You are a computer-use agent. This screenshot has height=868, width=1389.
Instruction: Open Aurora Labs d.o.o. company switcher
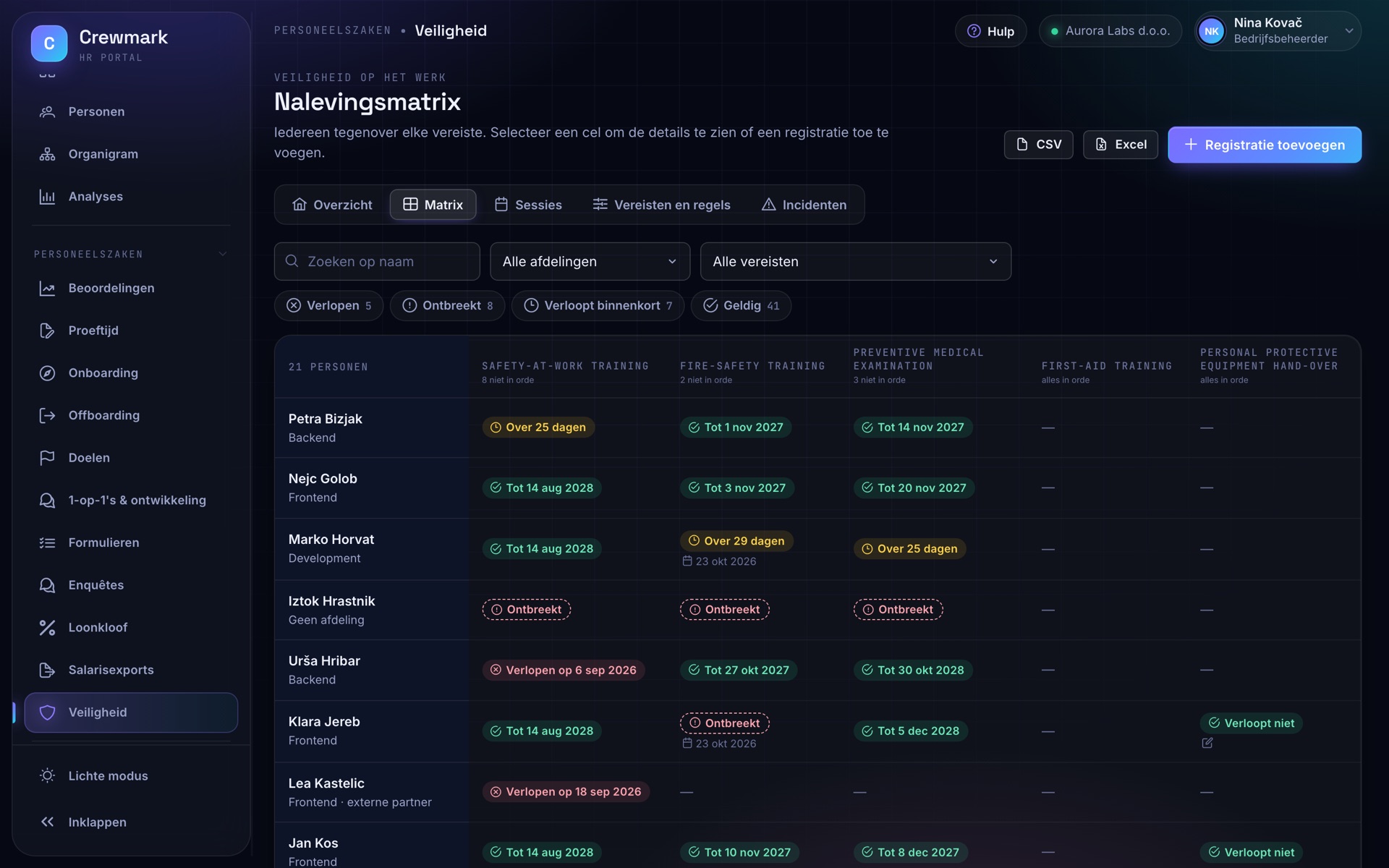pyautogui.click(x=1110, y=31)
